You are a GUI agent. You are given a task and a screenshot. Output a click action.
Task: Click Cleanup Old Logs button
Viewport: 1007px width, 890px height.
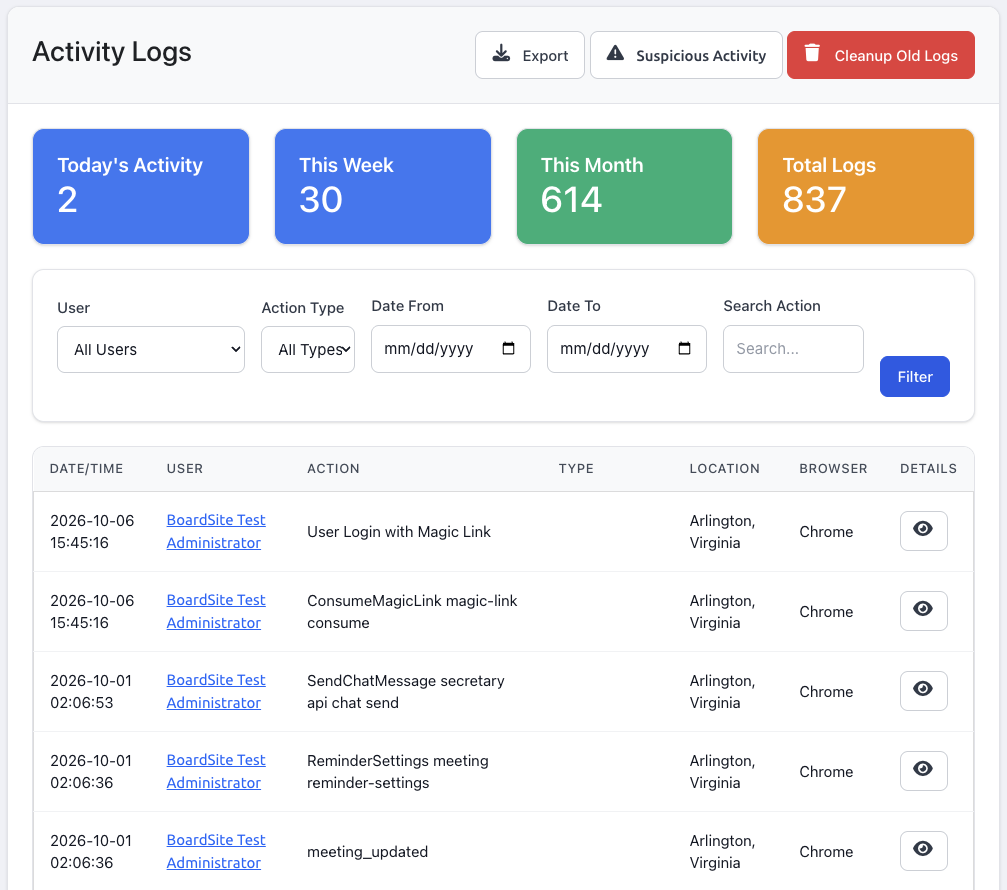pos(880,55)
